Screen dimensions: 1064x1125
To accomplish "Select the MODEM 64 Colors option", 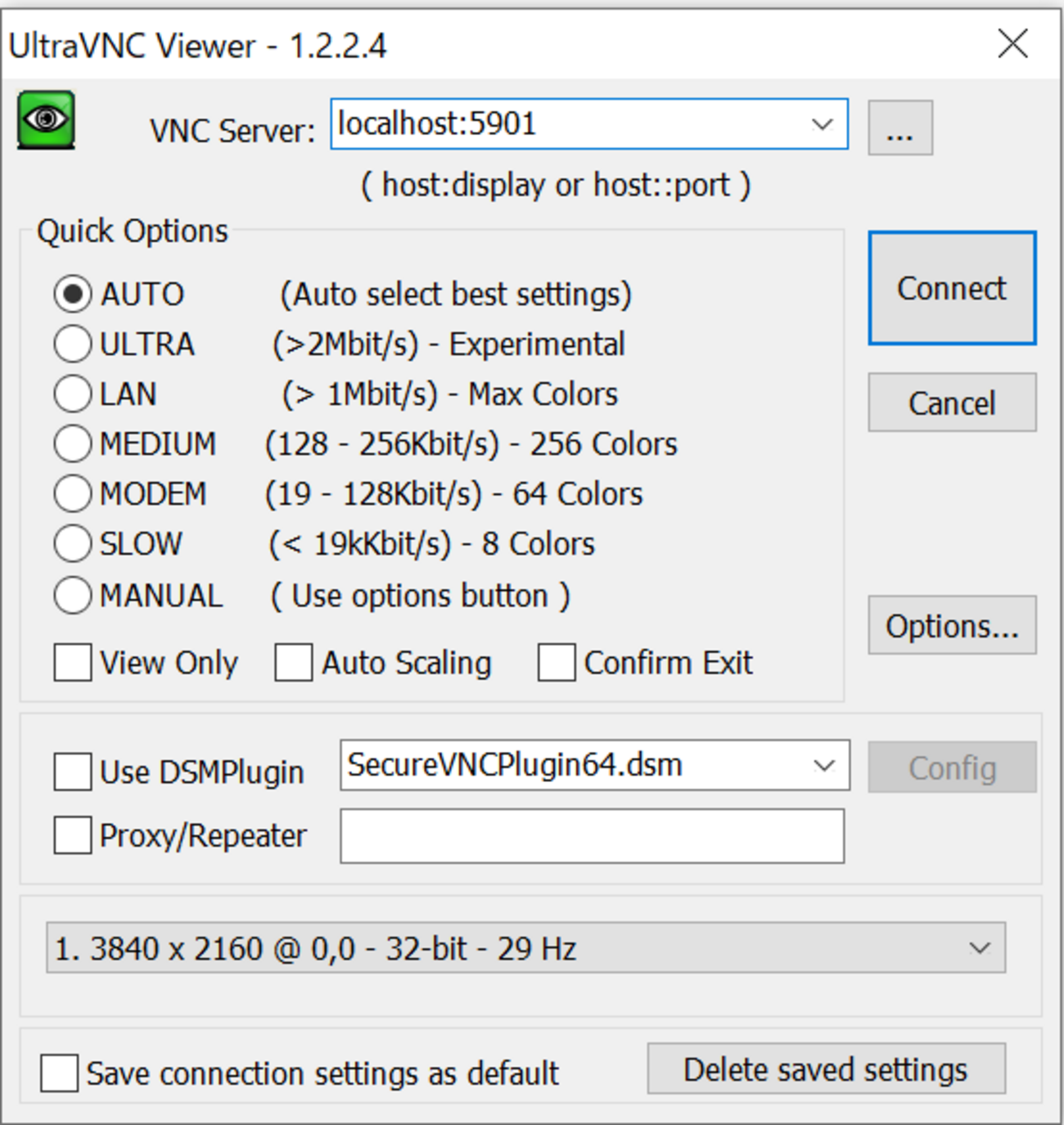I will pos(73,494).
